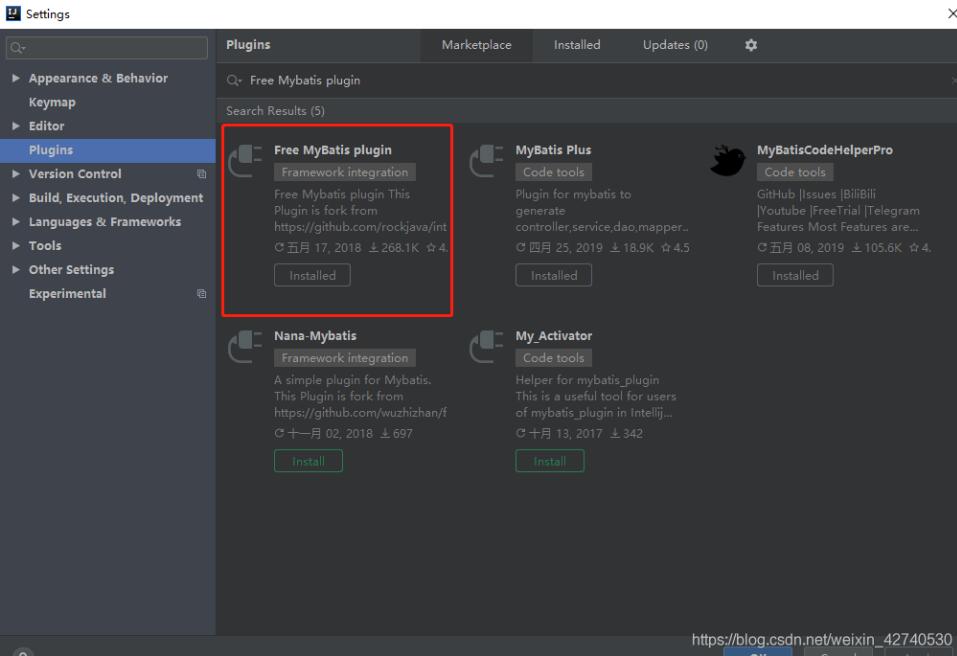957x656 pixels.
Task: Expand Languages & Frameworks node
Action: click(16, 222)
